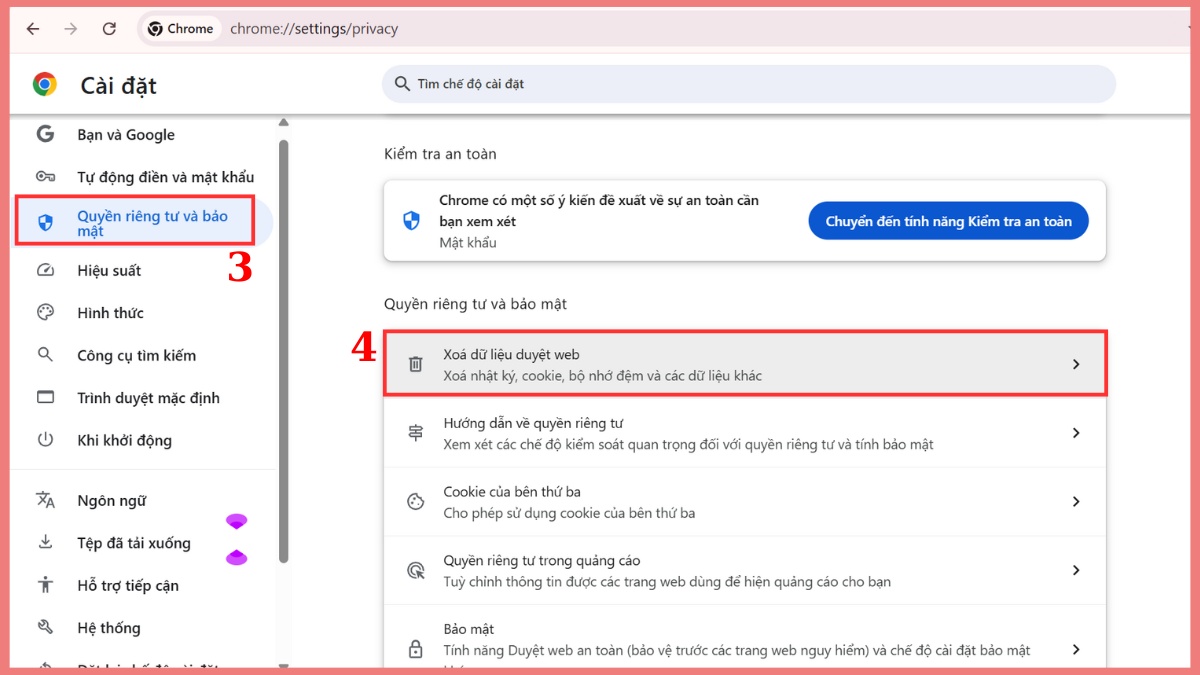Open the Hình thức section

(x=110, y=313)
